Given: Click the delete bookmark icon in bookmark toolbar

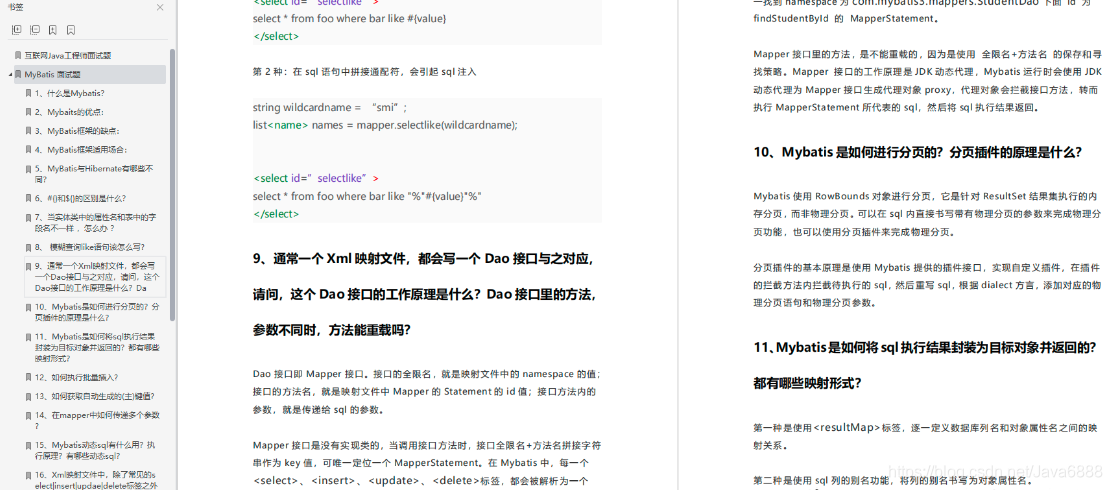Looking at the screenshot, I should 71,30.
